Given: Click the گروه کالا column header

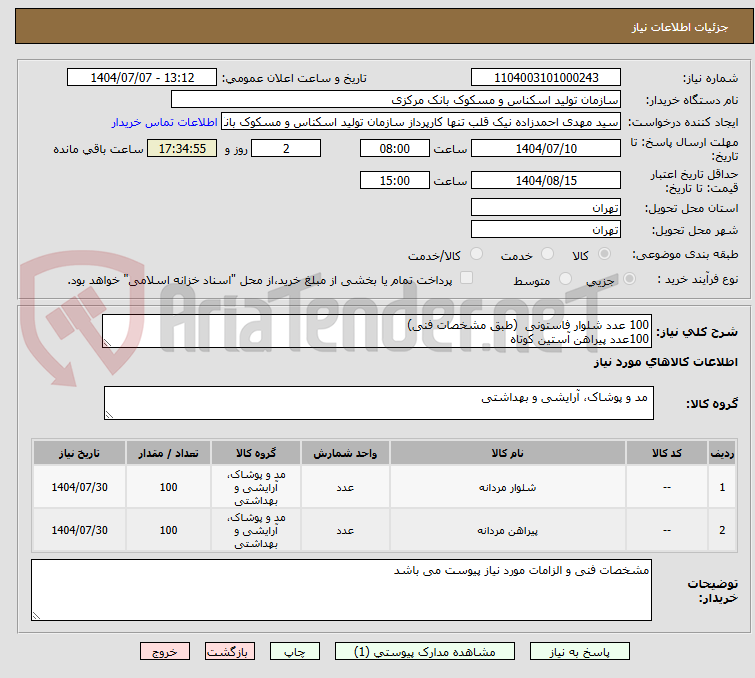Looking at the screenshot, I should click(256, 453).
